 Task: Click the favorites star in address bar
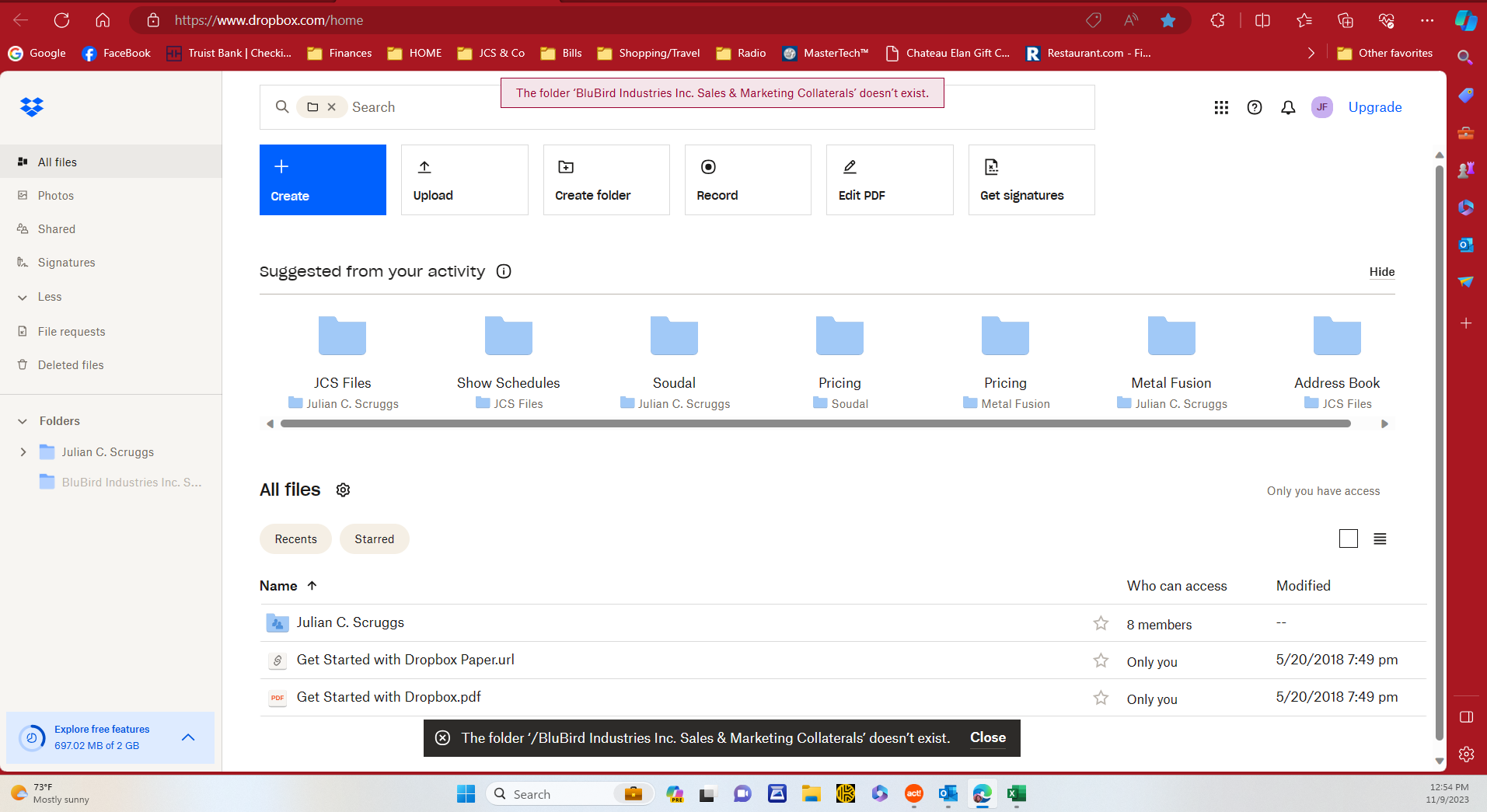[1168, 20]
